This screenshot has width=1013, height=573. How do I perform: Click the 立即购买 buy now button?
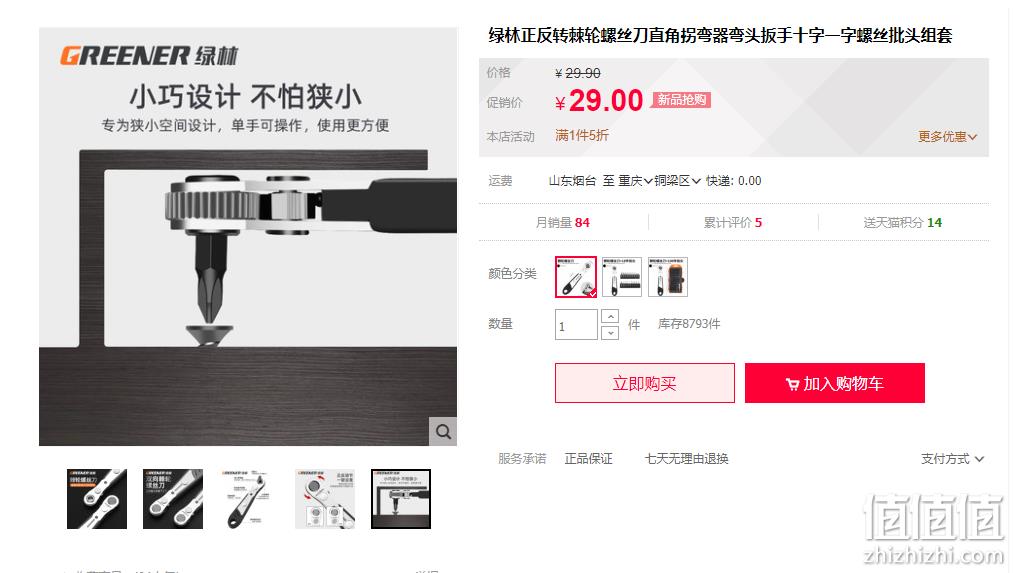(645, 383)
